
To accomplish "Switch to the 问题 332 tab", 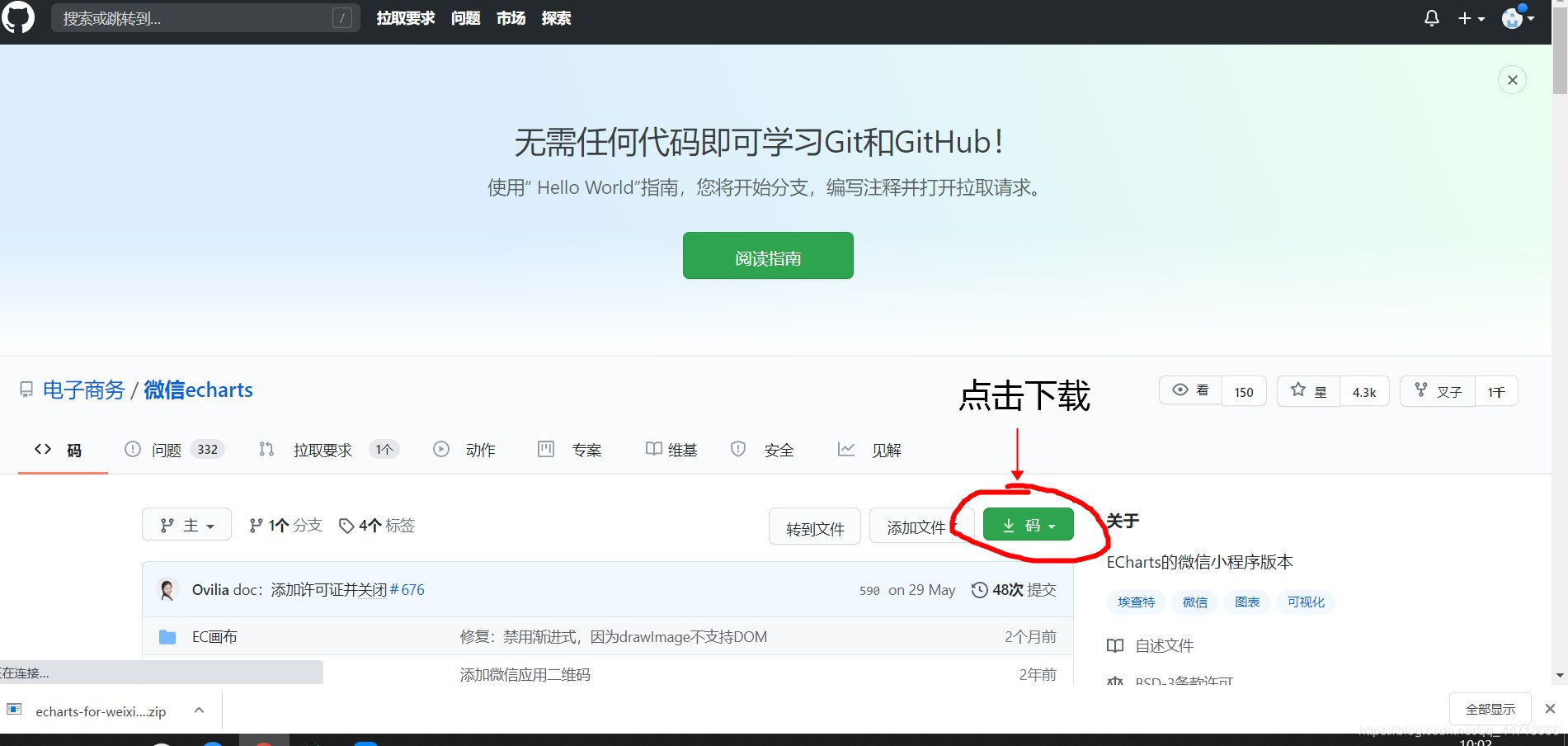I will click(174, 450).
